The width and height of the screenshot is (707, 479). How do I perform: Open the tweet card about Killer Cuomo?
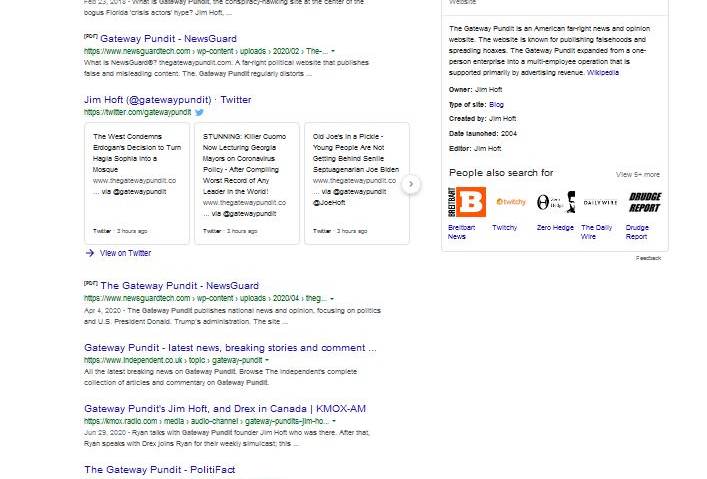(x=246, y=183)
